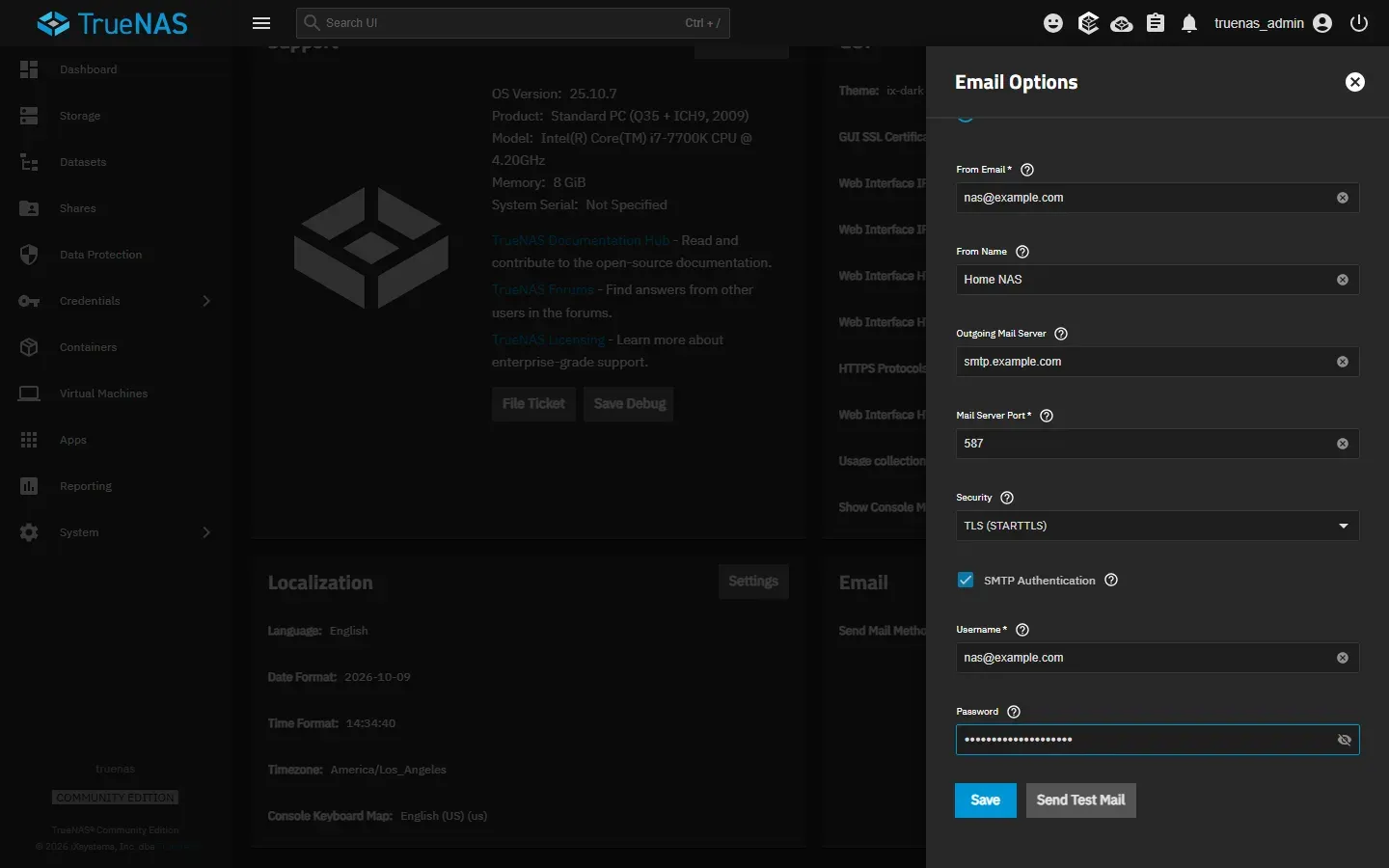Open the feedback smiley icon

(1053, 23)
